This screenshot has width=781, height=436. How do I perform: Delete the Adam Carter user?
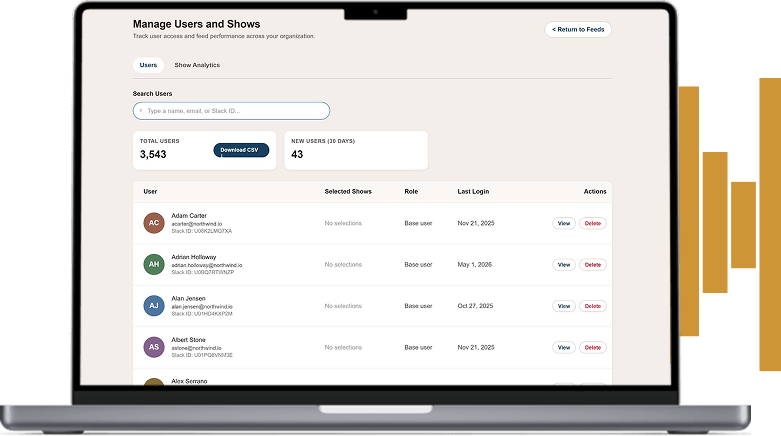[x=593, y=223]
